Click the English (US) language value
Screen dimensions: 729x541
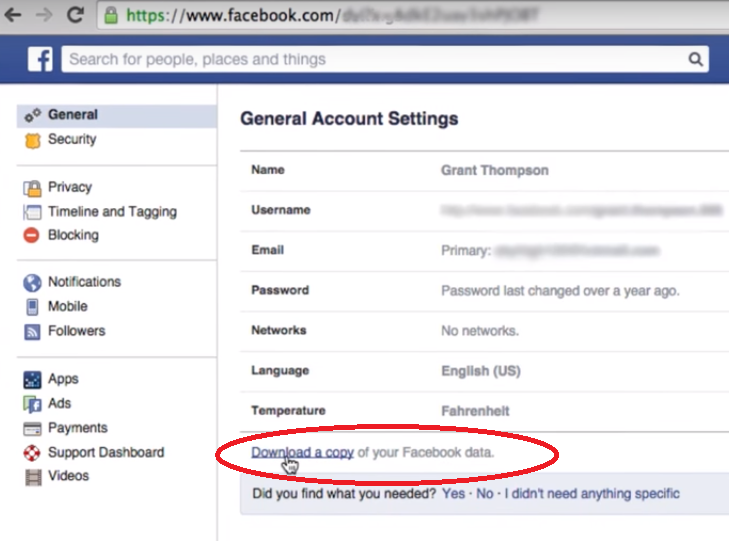(x=481, y=371)
